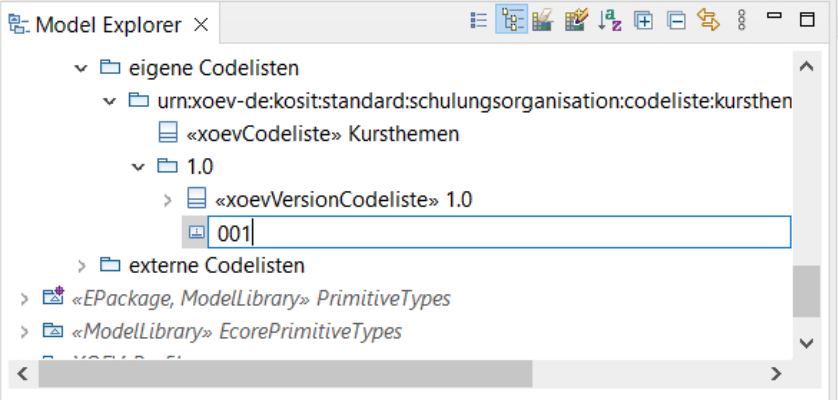The width and height of the screenshot is (838, 400).
Task: Select the externe Codelisten folder
Action: (x=216, y=265)
